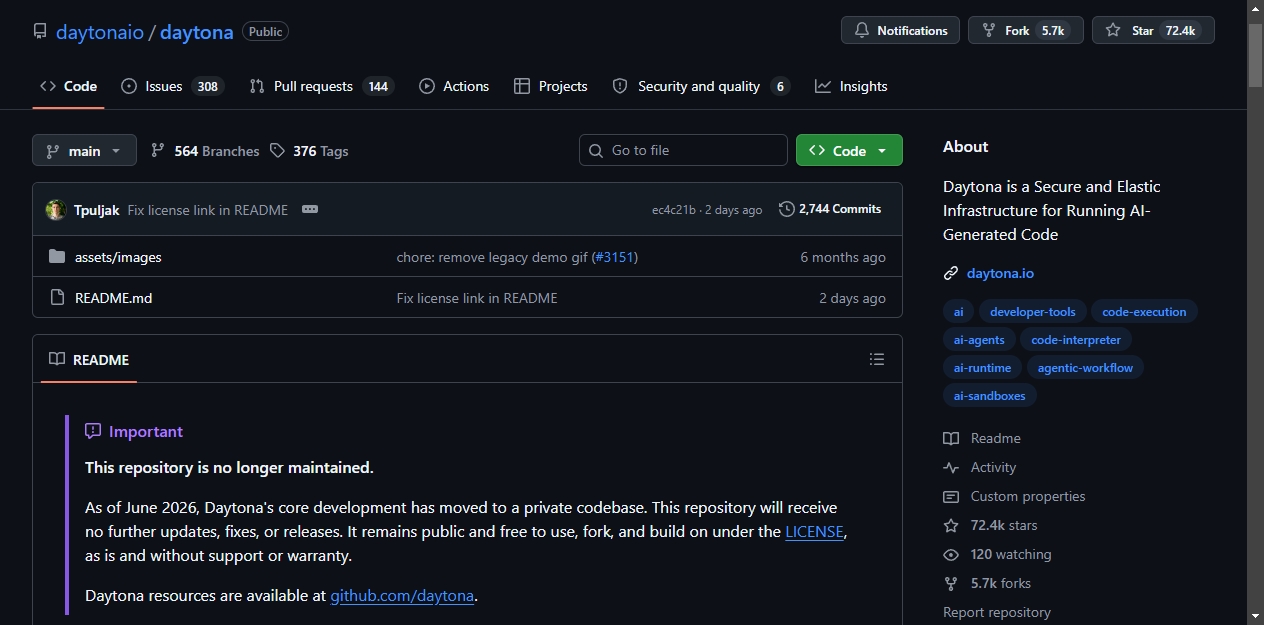Click the folder icon next to assets/images

click(57, 257)
